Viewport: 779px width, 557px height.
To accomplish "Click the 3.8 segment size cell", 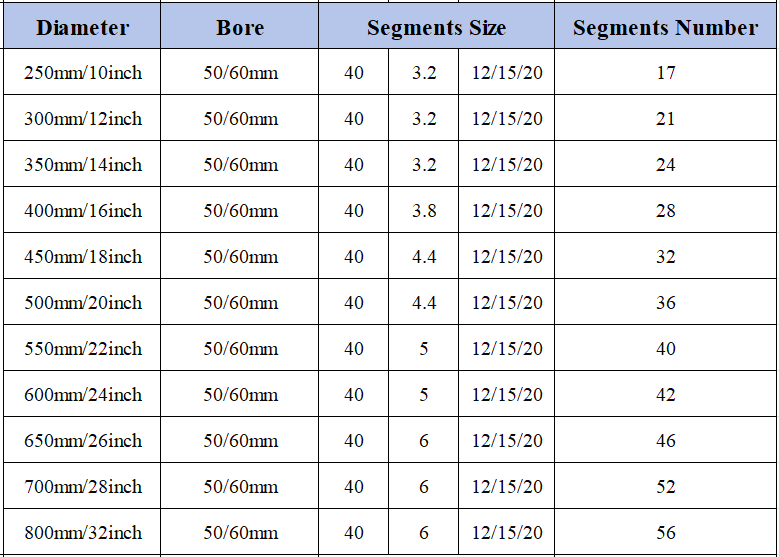I will (424, 211).
